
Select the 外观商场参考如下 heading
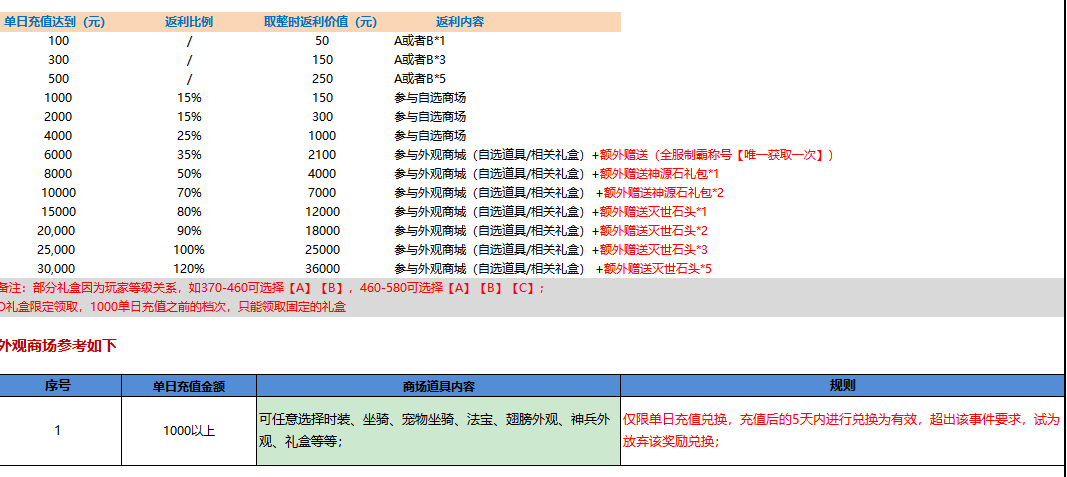coord(57,346)
